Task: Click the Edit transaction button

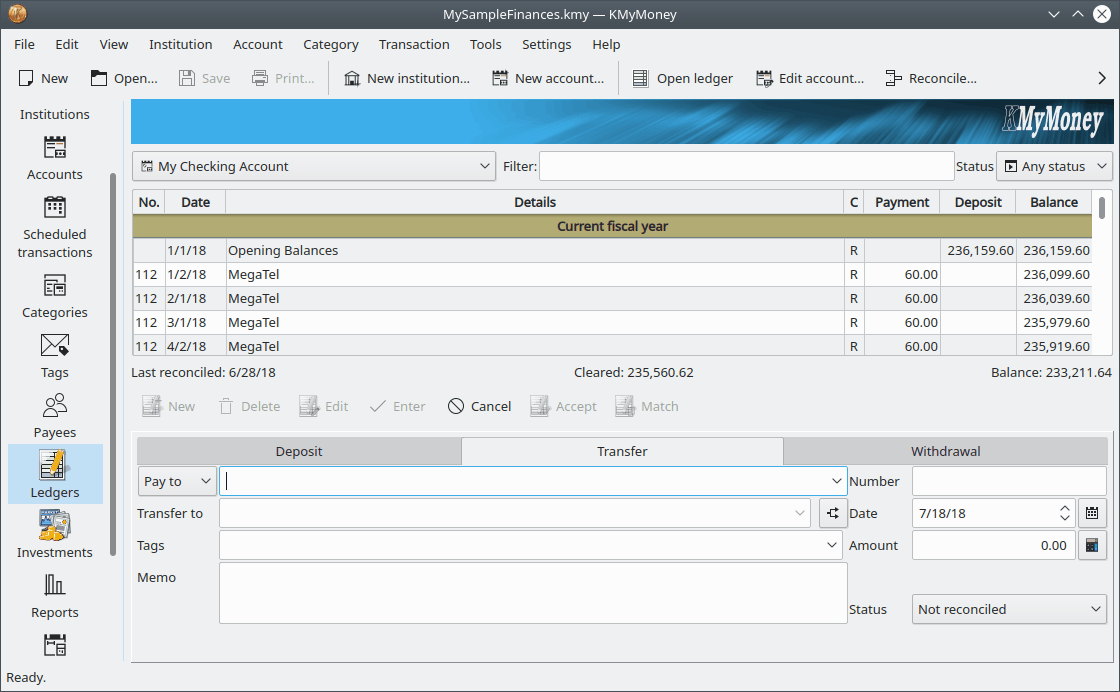Action: point(324,406)
